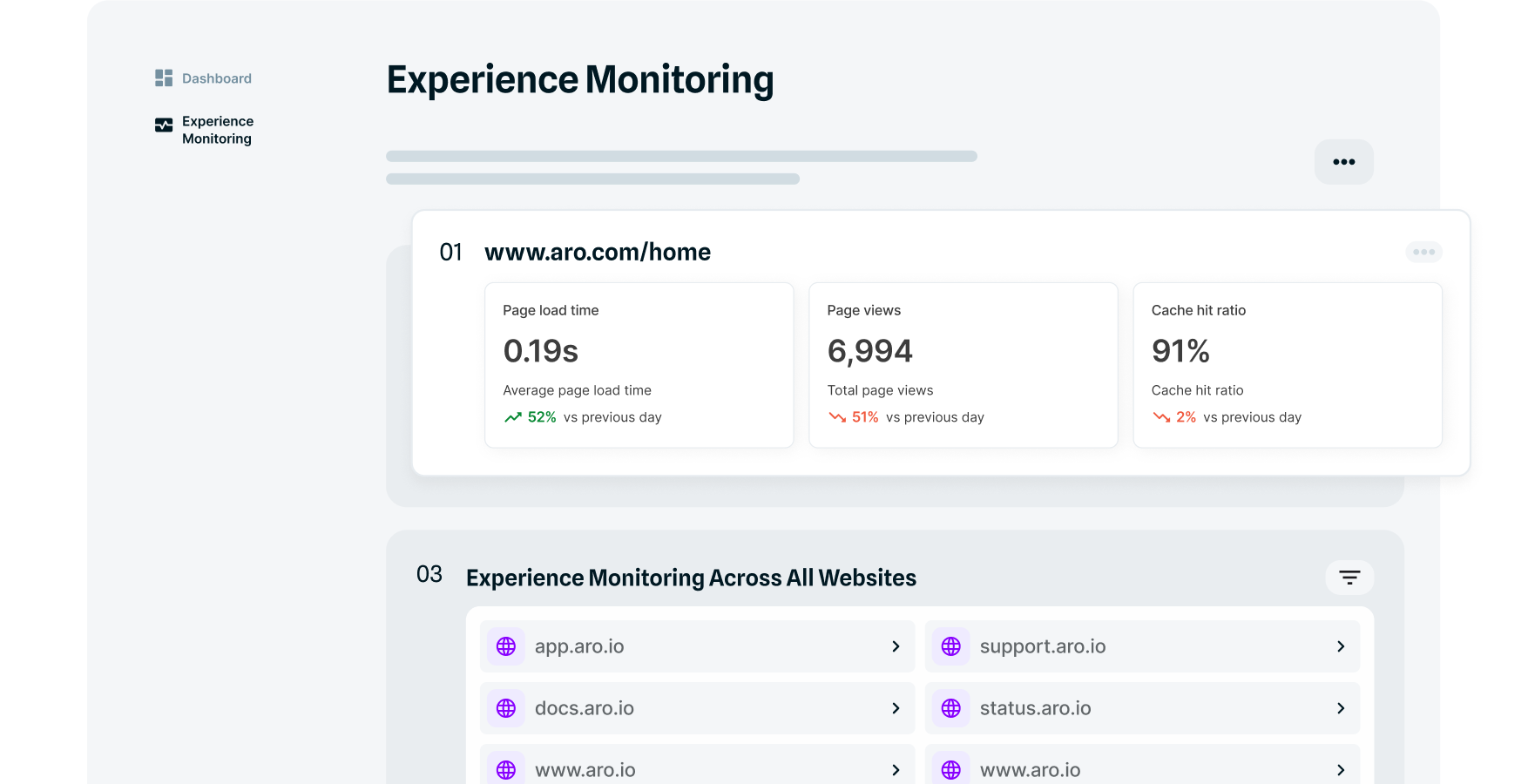Click the globe icon beside app.aro.io
Image resolution: width=1528 pixels, height=784 pixels.
point(506,646)
